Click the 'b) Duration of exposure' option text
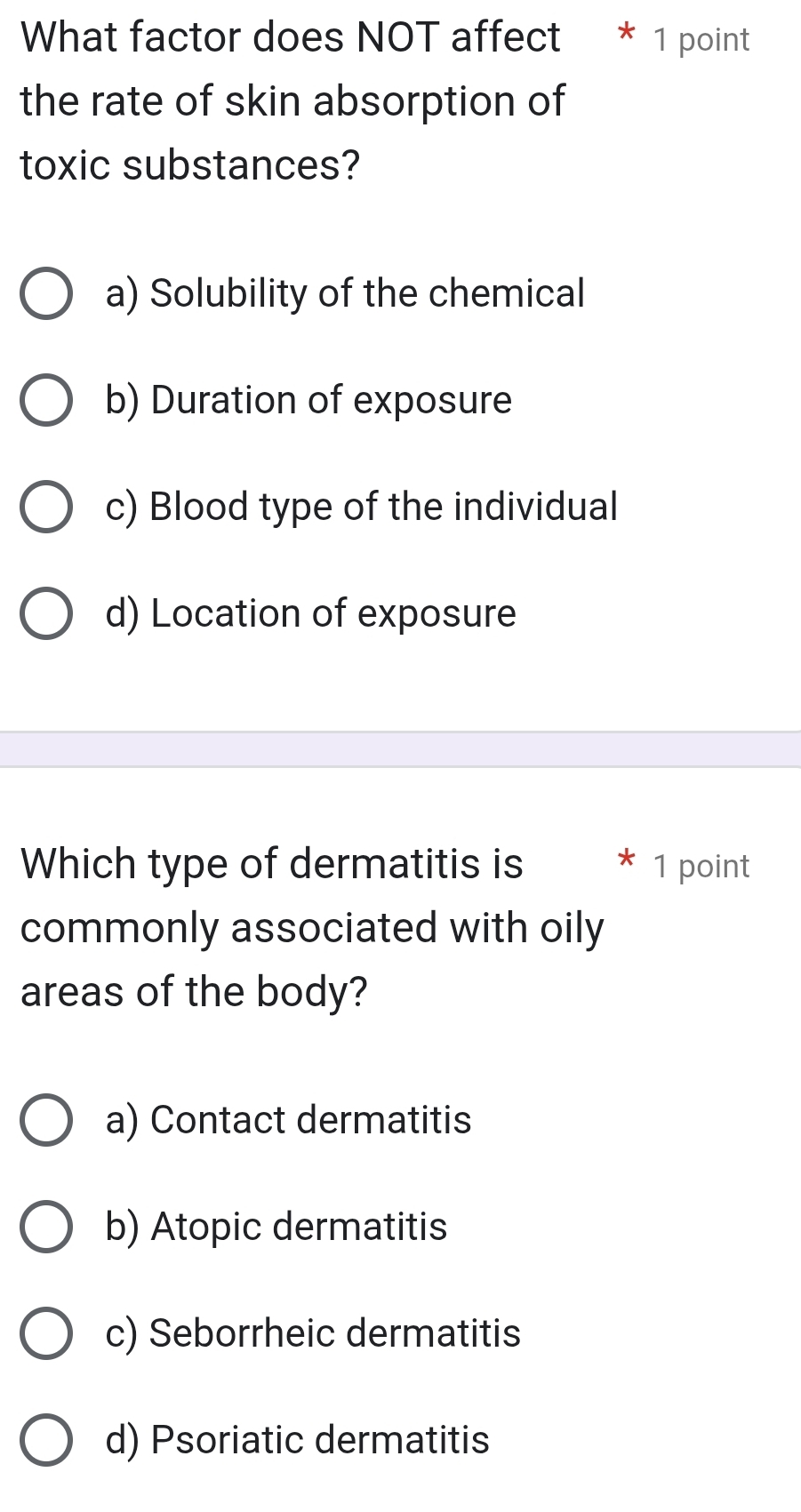This screenshot has height=1512, width=801. coord(308,400)
